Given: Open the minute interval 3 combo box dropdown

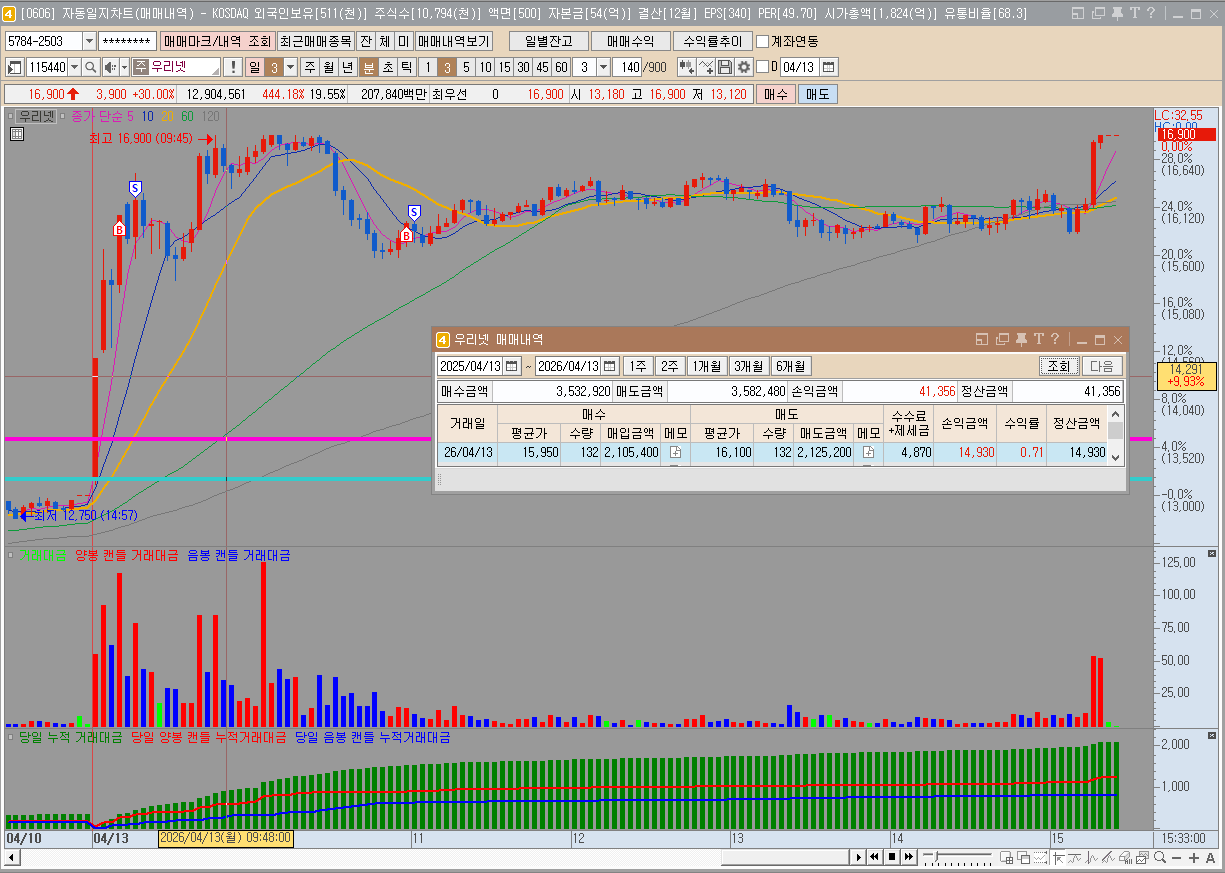Looking at the screenshot, I should pos(603,67).
